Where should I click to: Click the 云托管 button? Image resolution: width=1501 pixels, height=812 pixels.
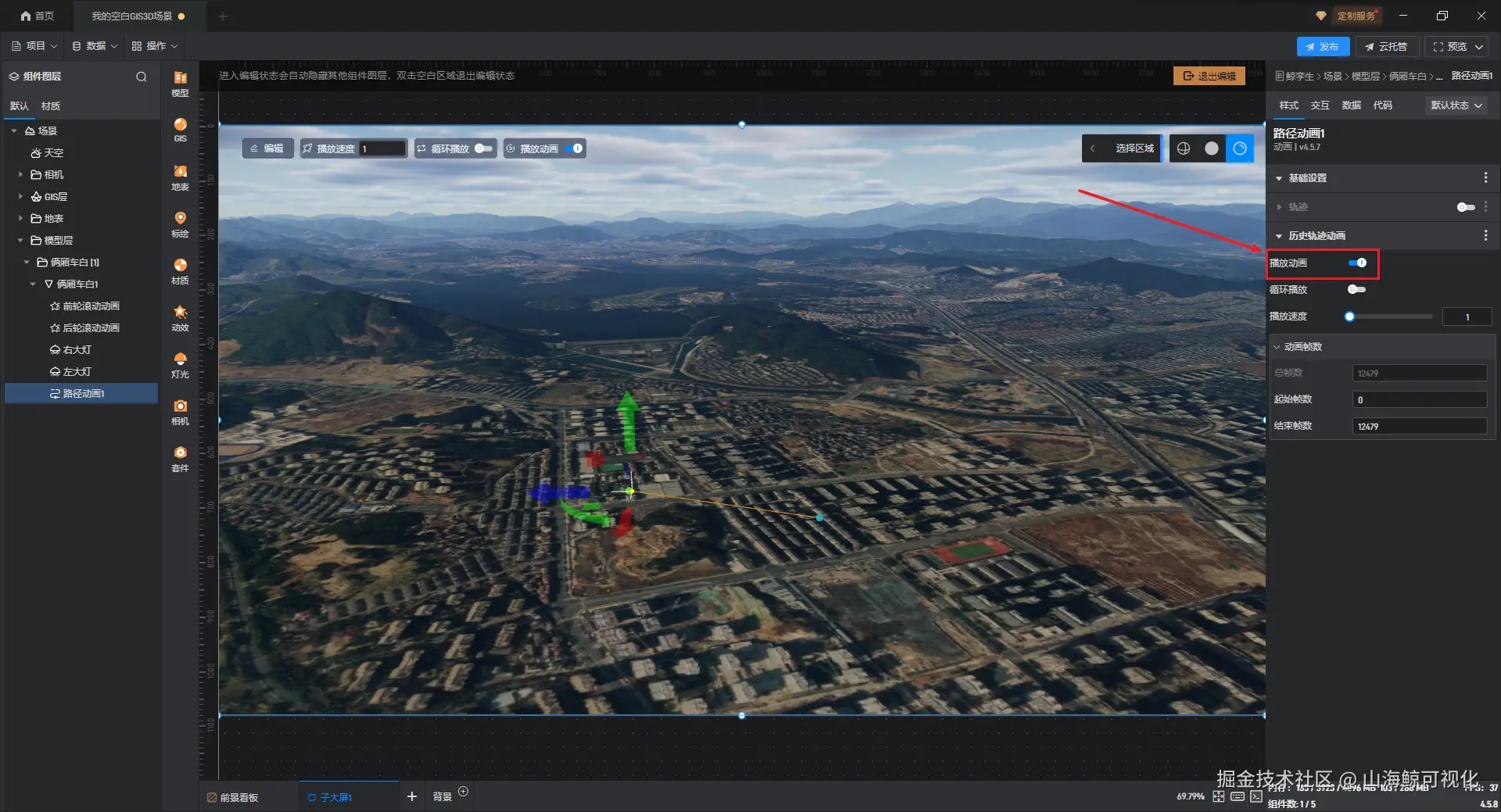[x=1386, y=47]
